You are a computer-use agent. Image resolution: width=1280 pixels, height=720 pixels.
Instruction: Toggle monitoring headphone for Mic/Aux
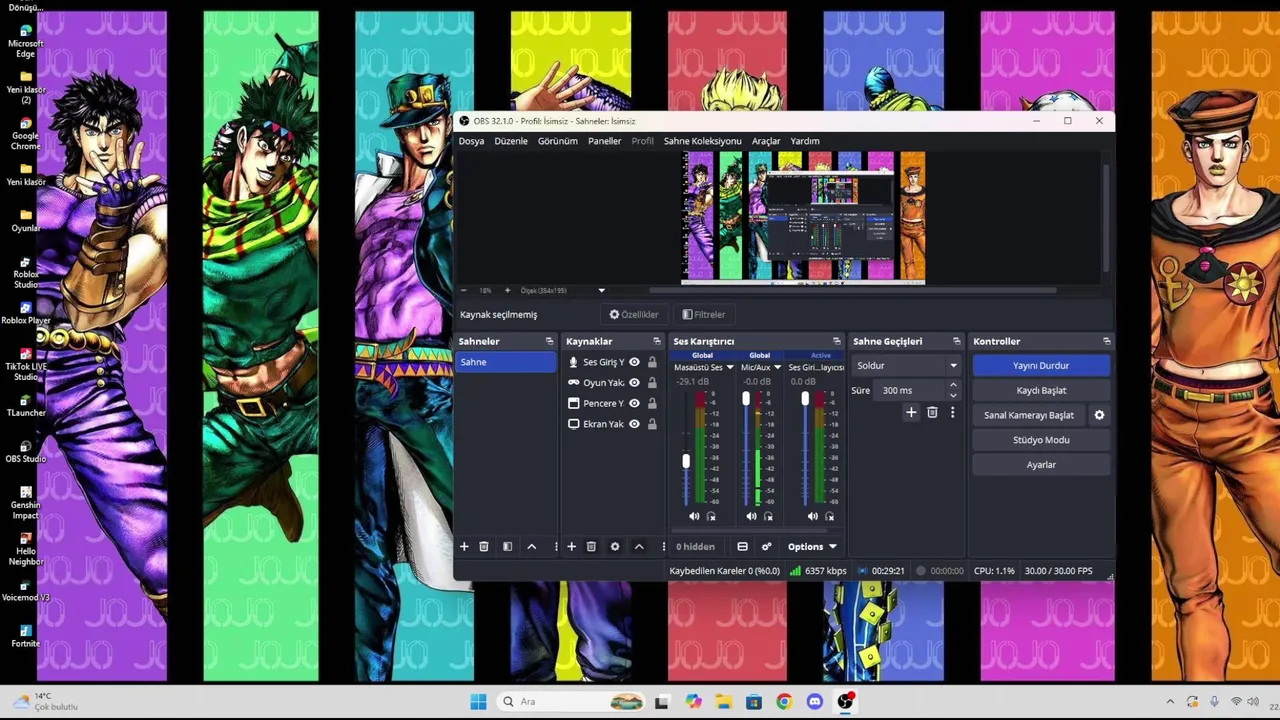coord(768,516)
